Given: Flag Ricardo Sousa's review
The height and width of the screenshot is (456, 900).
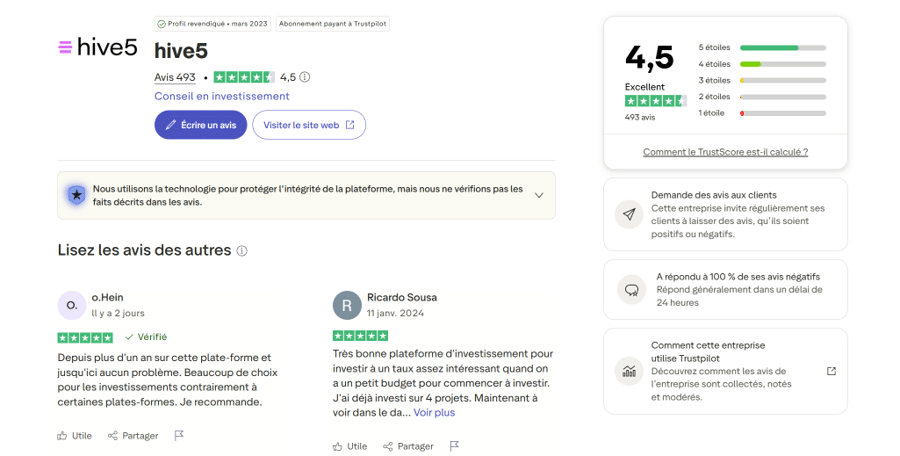Looking at the screenshot, I should coord(455,446).
